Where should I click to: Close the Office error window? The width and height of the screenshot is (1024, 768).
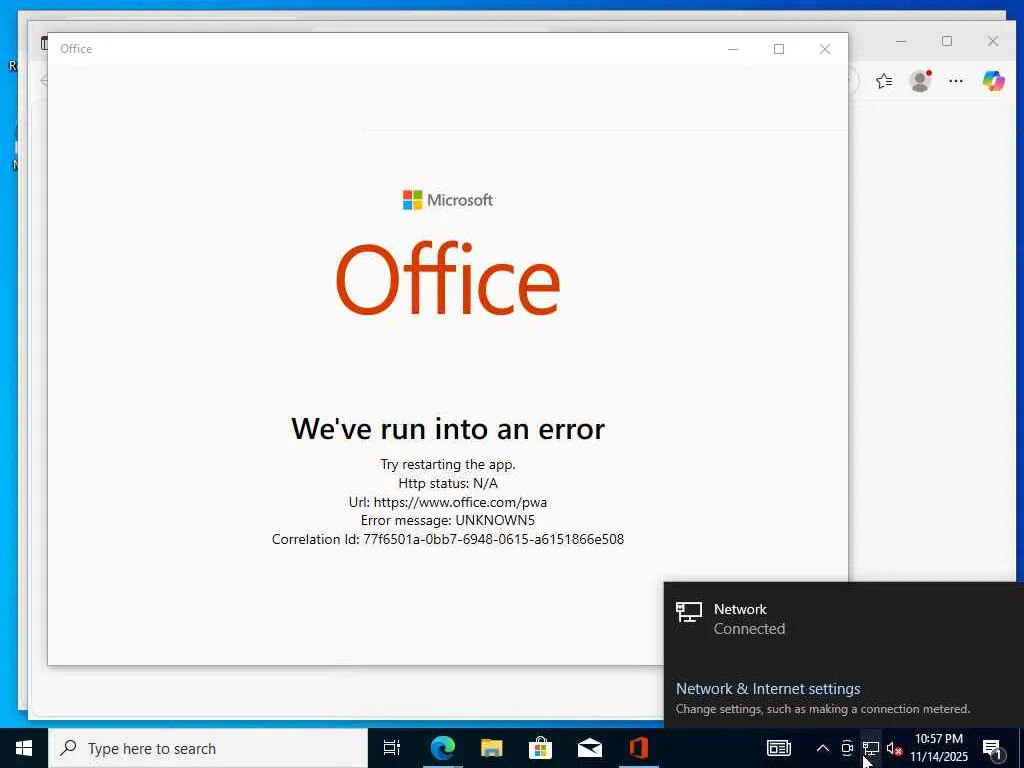coord(825,49)
